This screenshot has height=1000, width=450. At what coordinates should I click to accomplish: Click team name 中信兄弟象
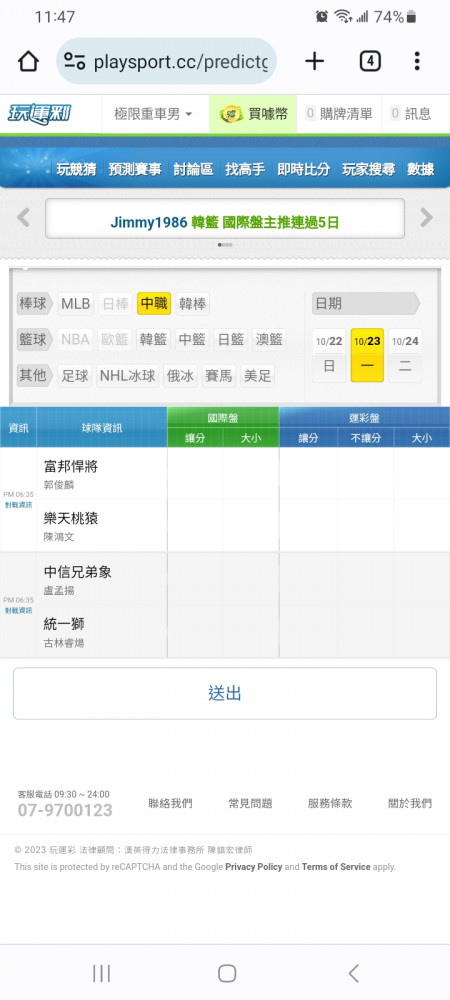coord(78,571)
